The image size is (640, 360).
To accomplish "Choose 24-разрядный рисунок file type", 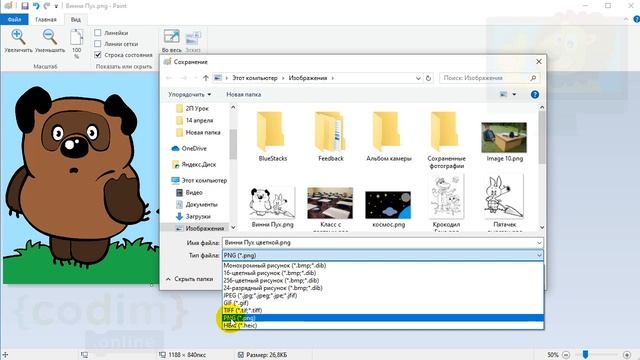I will pyautogui.click(x=383, y=288).
